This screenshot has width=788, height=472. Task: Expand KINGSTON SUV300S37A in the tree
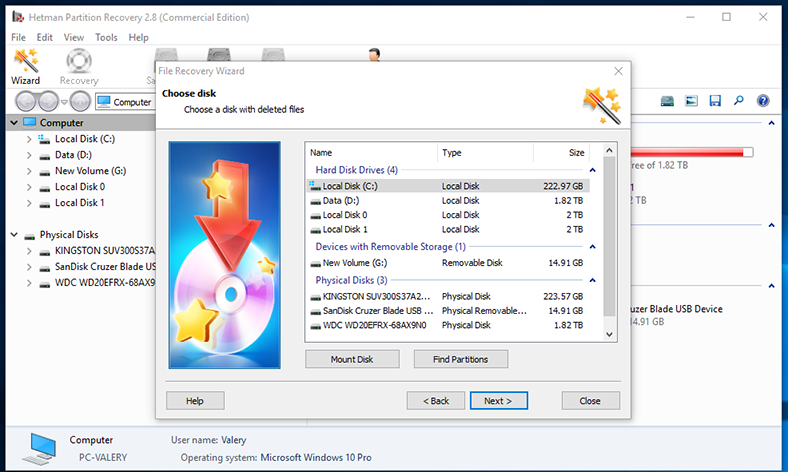coord(29,251)
